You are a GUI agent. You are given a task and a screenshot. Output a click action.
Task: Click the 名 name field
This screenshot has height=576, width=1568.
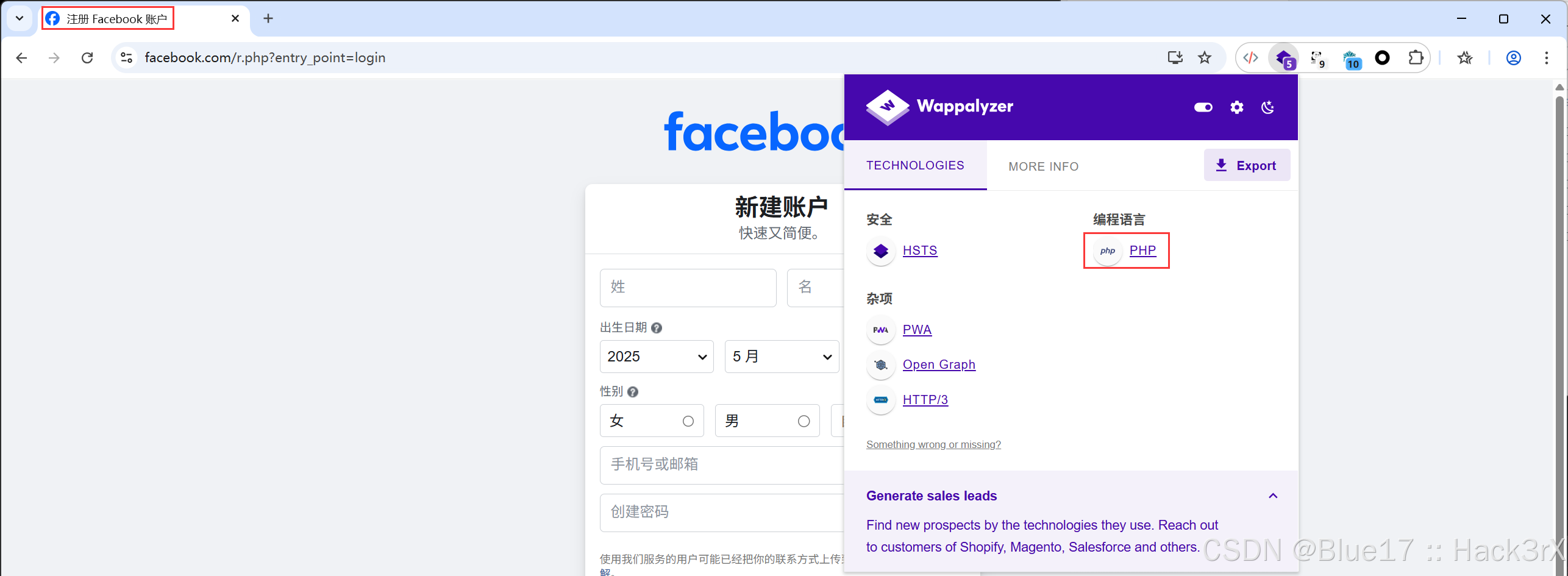(x=816, y=288)
